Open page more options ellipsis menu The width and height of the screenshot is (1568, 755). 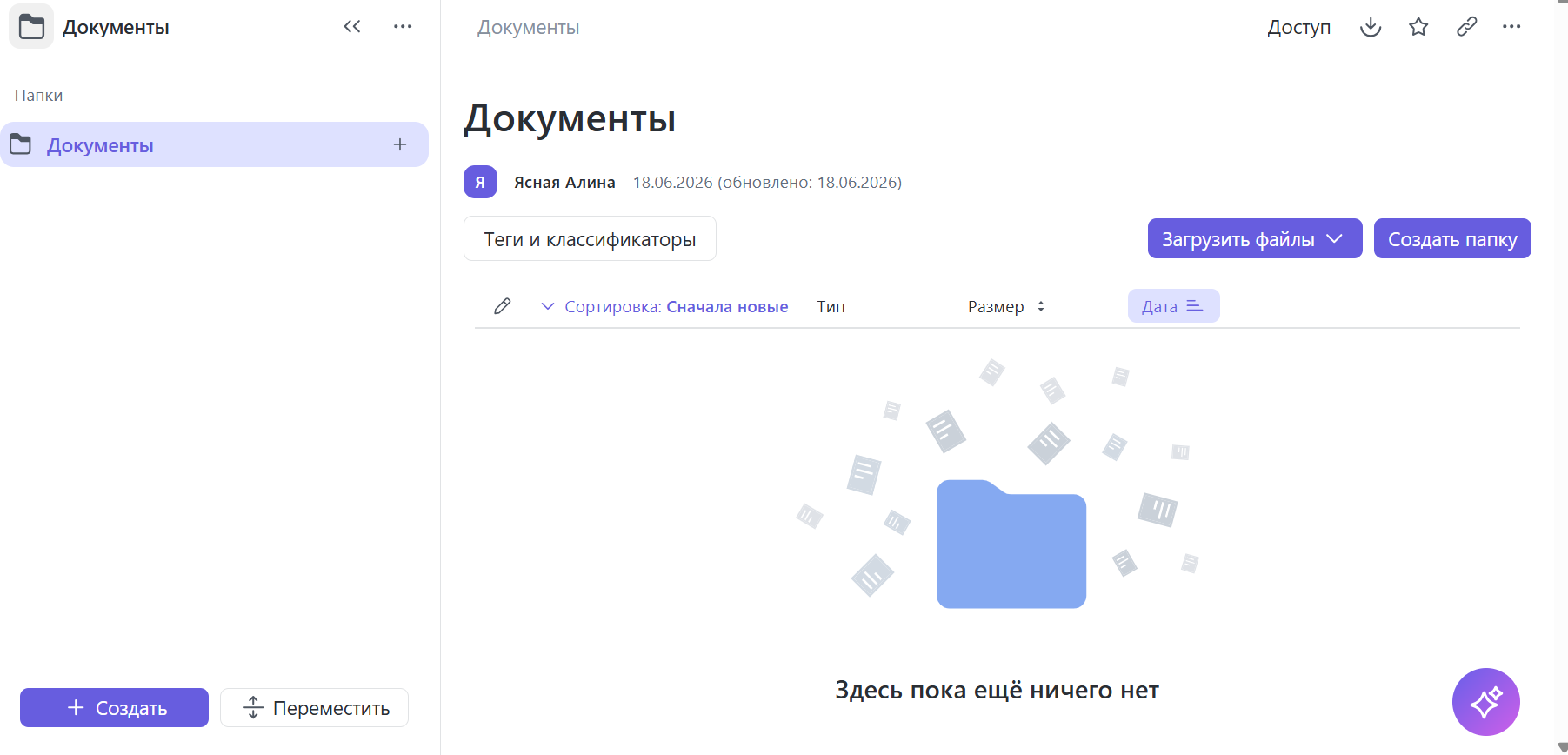coord(1511,27)
